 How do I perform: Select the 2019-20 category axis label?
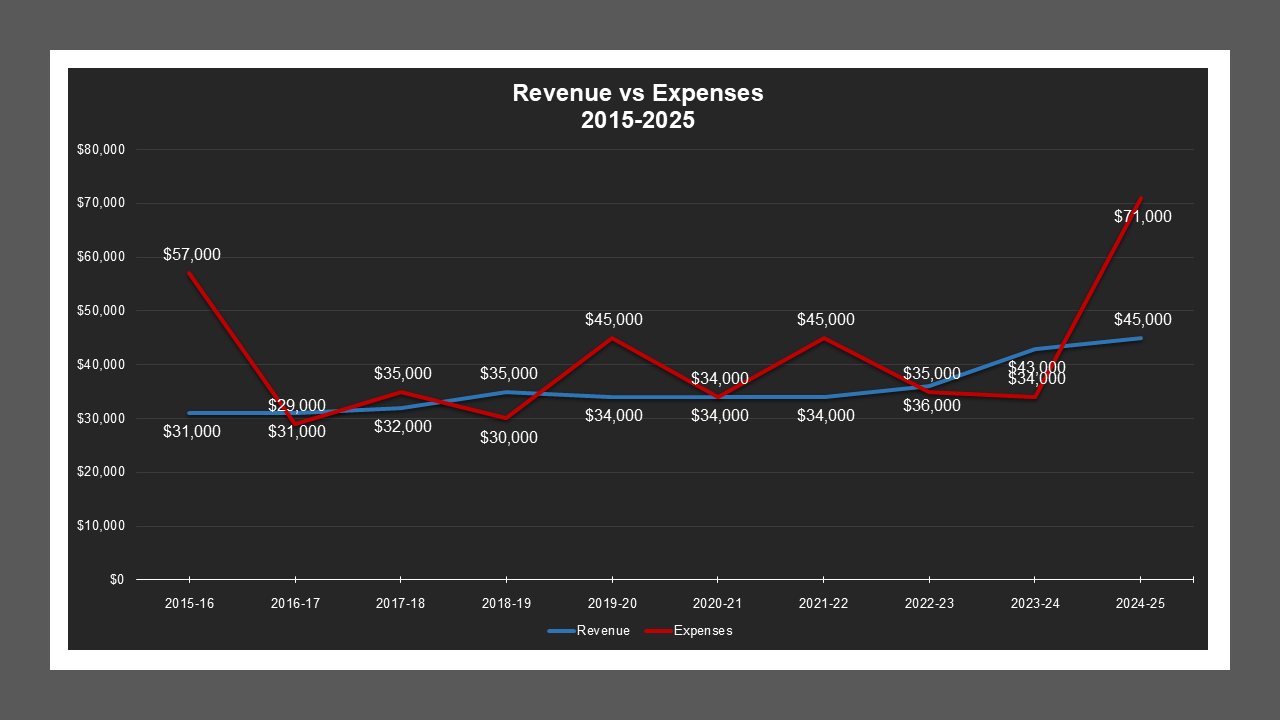612,603
